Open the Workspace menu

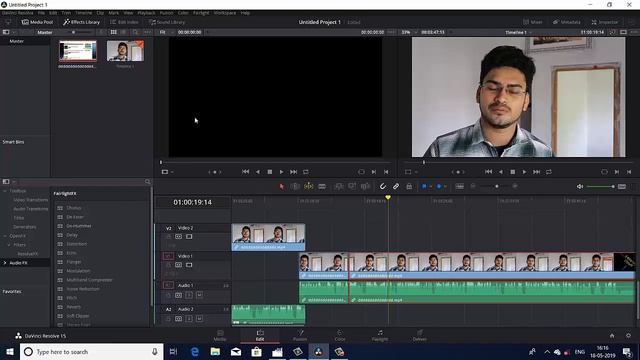click(x=225, y=13)
